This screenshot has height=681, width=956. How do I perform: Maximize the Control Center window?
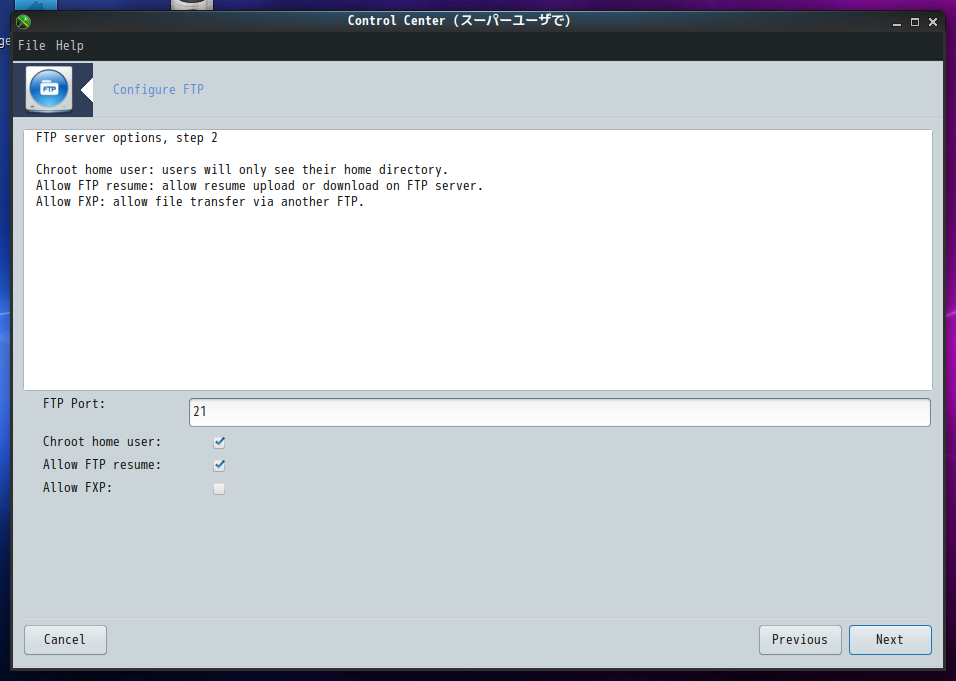coord(915,22)
